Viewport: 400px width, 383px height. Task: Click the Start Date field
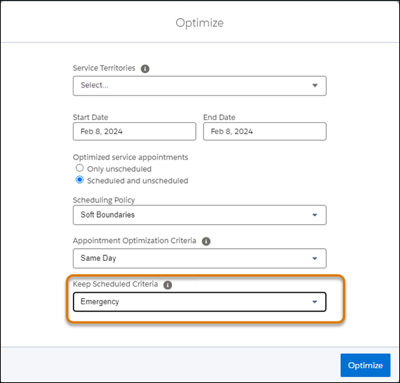point(134,131)
